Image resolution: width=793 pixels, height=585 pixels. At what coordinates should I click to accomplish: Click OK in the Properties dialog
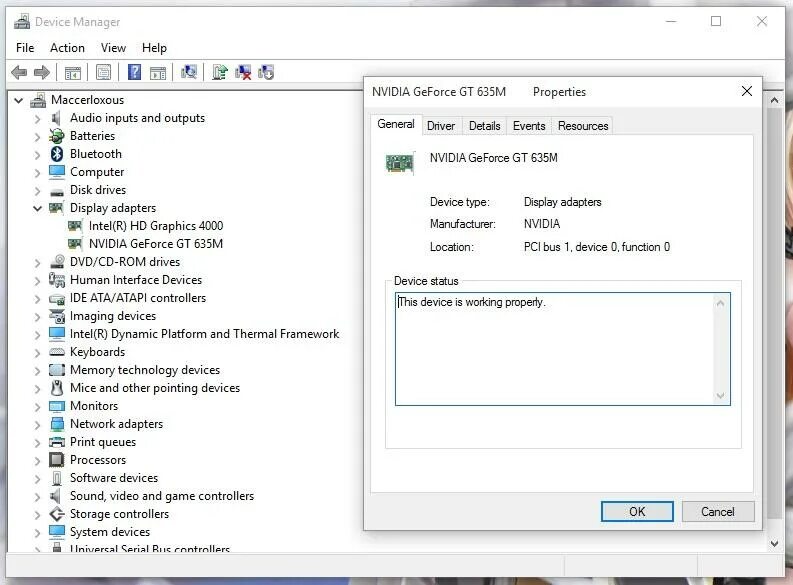tap(637, 512)
